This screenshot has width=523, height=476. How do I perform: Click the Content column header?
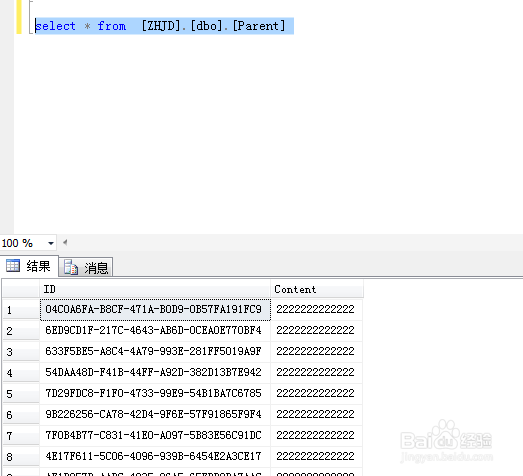coord(317,289)
